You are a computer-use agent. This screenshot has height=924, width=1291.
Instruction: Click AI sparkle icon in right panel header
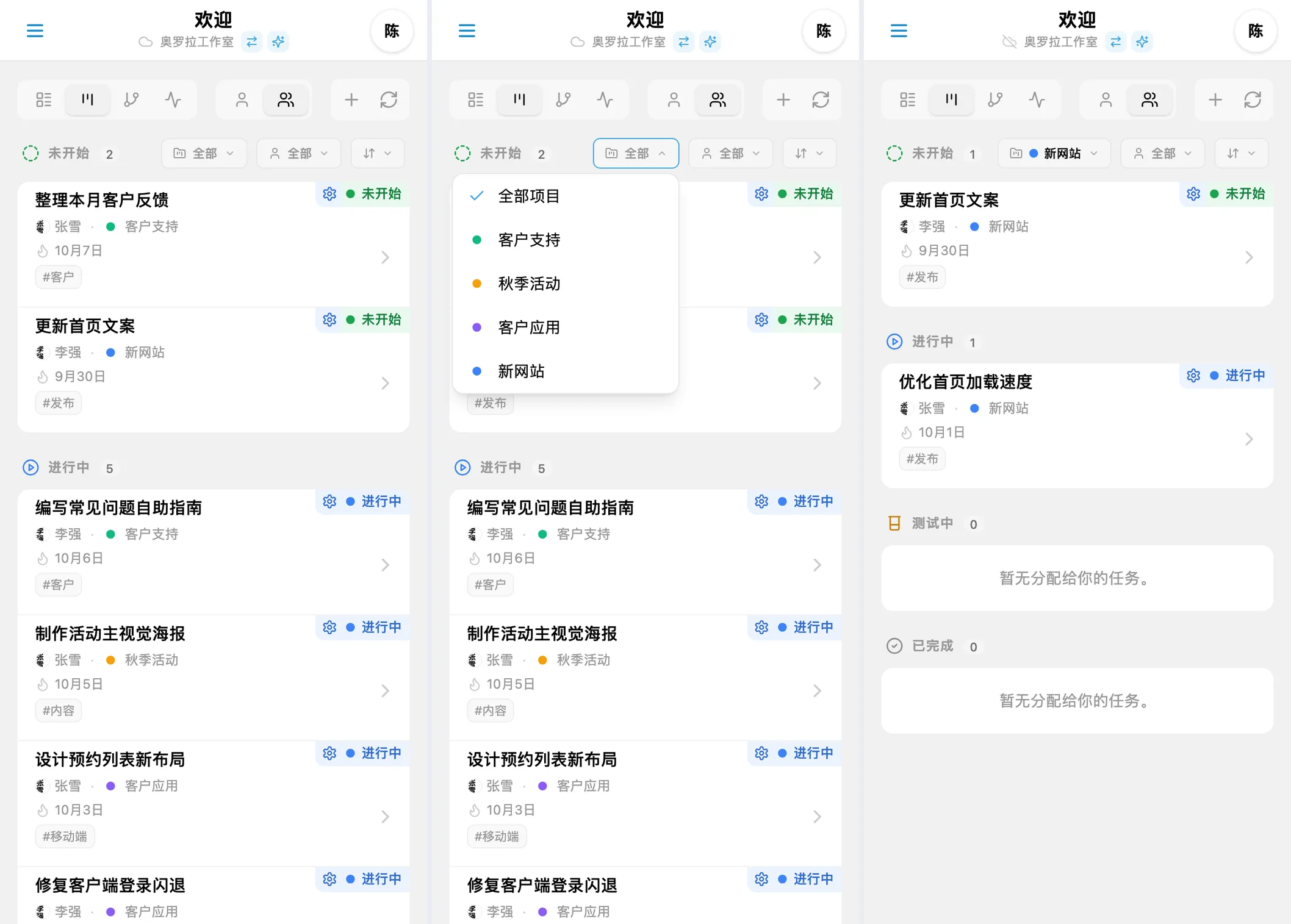pyautogui.click(x=1142, y=41)
